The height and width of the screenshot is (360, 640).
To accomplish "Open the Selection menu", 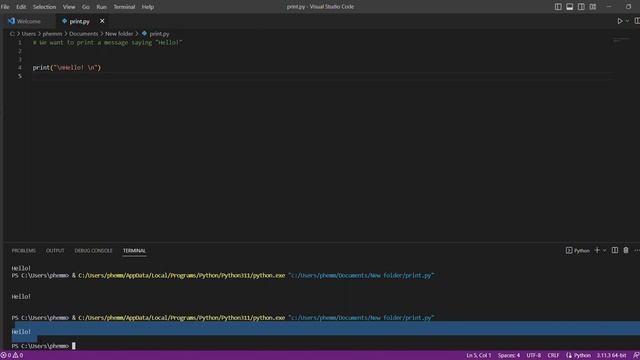I will pyautogui.click(x=44, y=7).
